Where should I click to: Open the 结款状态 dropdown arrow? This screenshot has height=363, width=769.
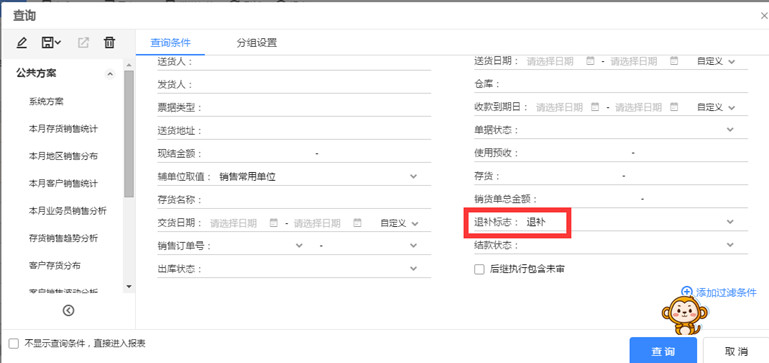(730, 244)
